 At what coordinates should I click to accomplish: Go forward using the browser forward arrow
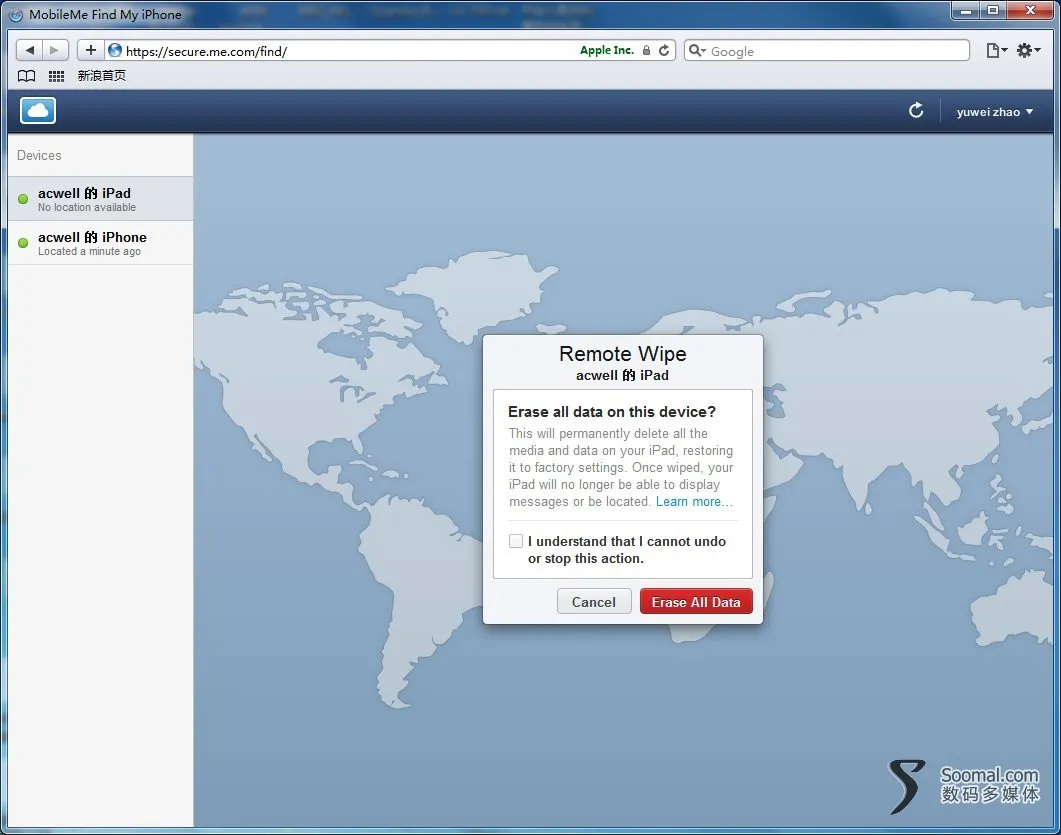pyautogui.click(x=55, y=50)
